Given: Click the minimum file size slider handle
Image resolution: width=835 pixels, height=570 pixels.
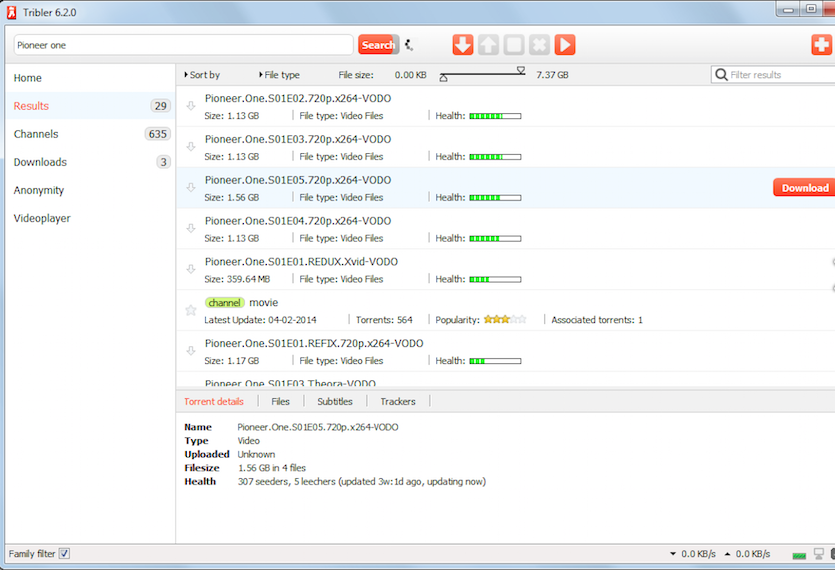Looking at the screenshot, I should [444, 78].
